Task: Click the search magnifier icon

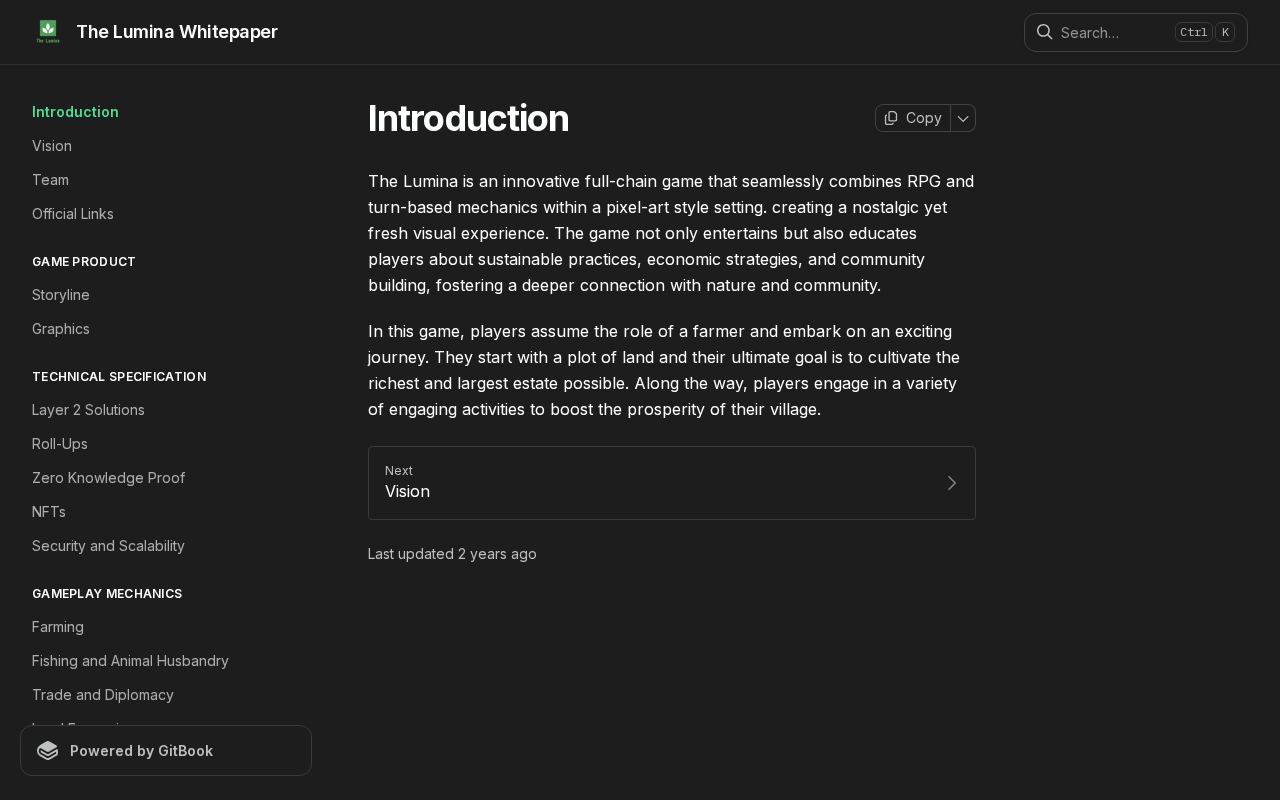Action: click(1044, 32)
